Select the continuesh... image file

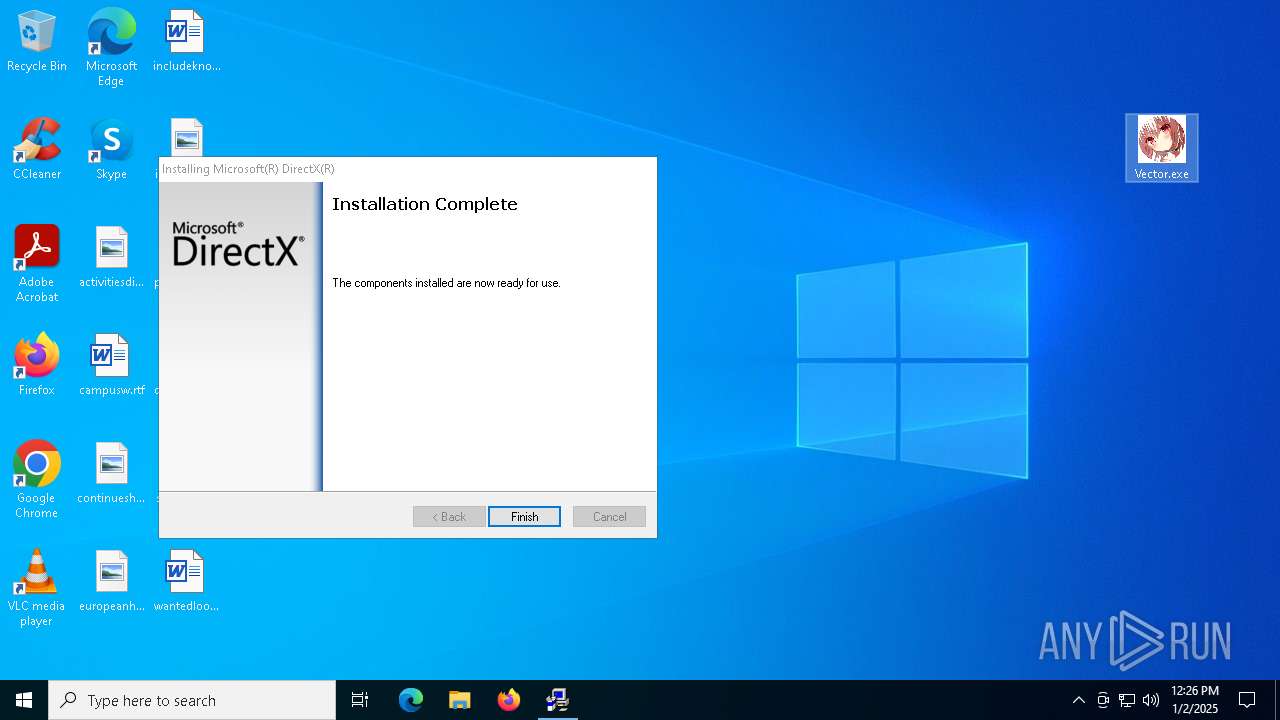click(x=111, y=474)
